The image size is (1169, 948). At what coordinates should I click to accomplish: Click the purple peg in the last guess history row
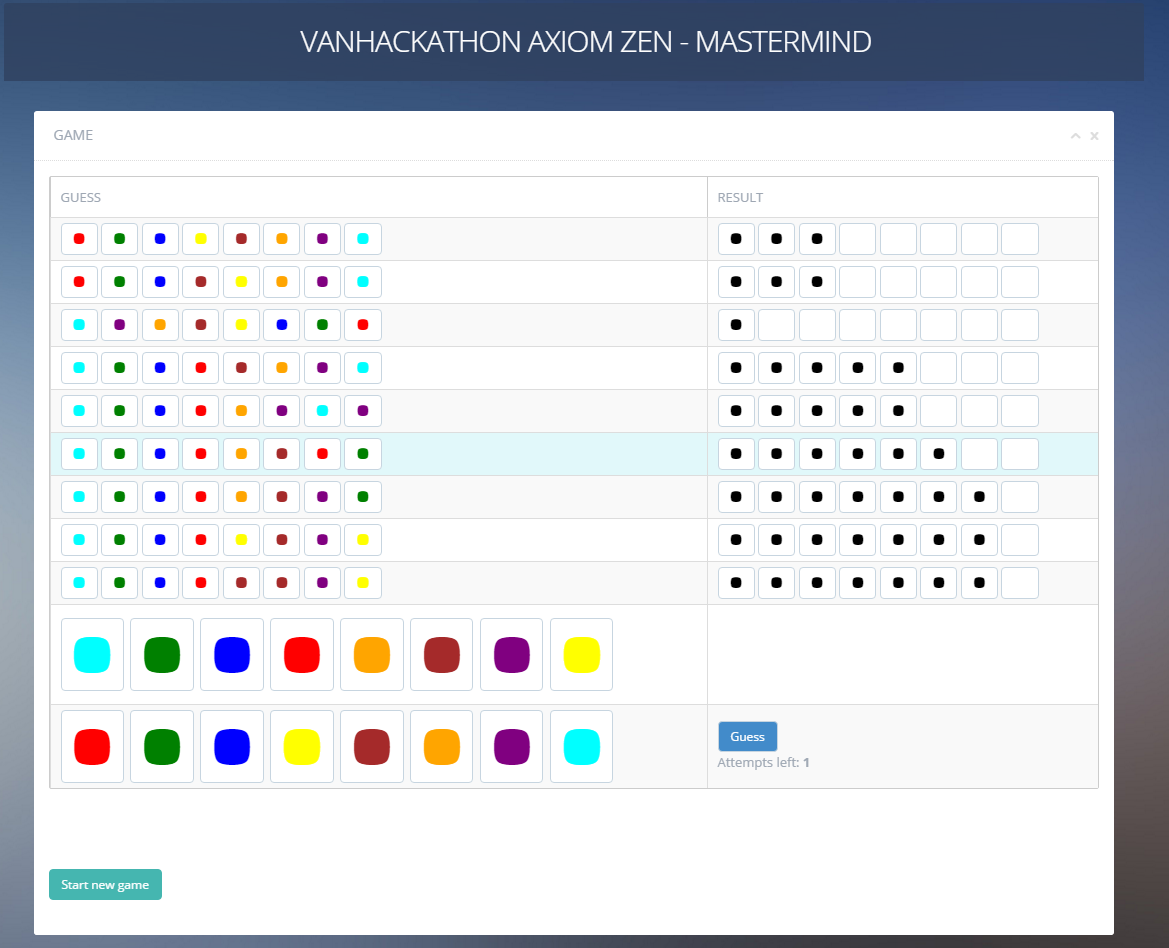(x=322, y=583)
